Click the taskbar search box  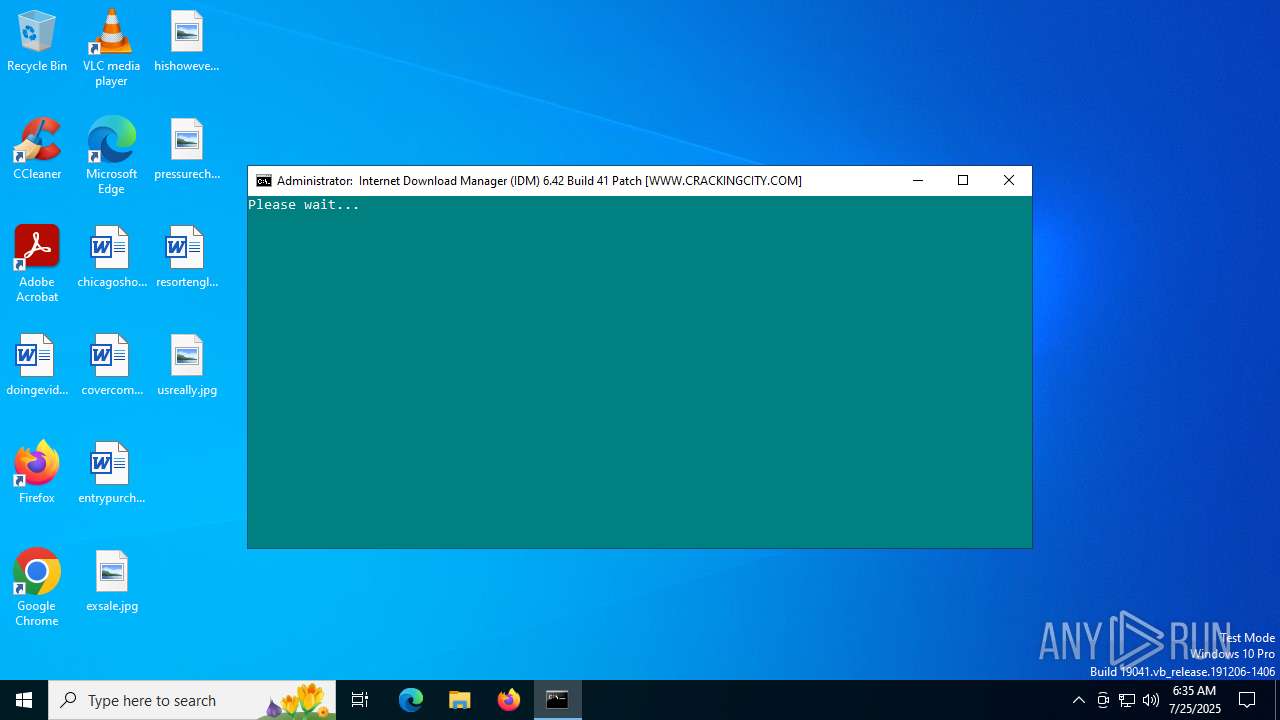click(192, 700)
